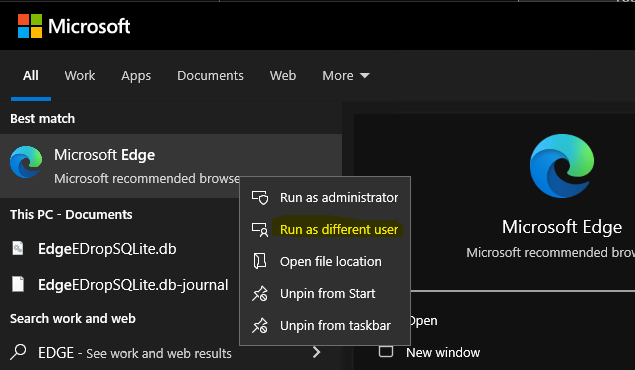635x370 pixels.
Task: Click the EdgeEDropSQLite.db-journal file icon
Action: point(17,284)
